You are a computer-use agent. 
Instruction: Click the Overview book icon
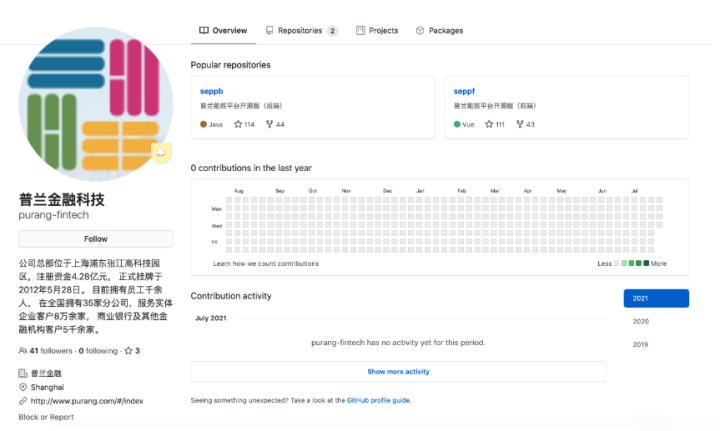pyautogui.click(x=203, y=30)
